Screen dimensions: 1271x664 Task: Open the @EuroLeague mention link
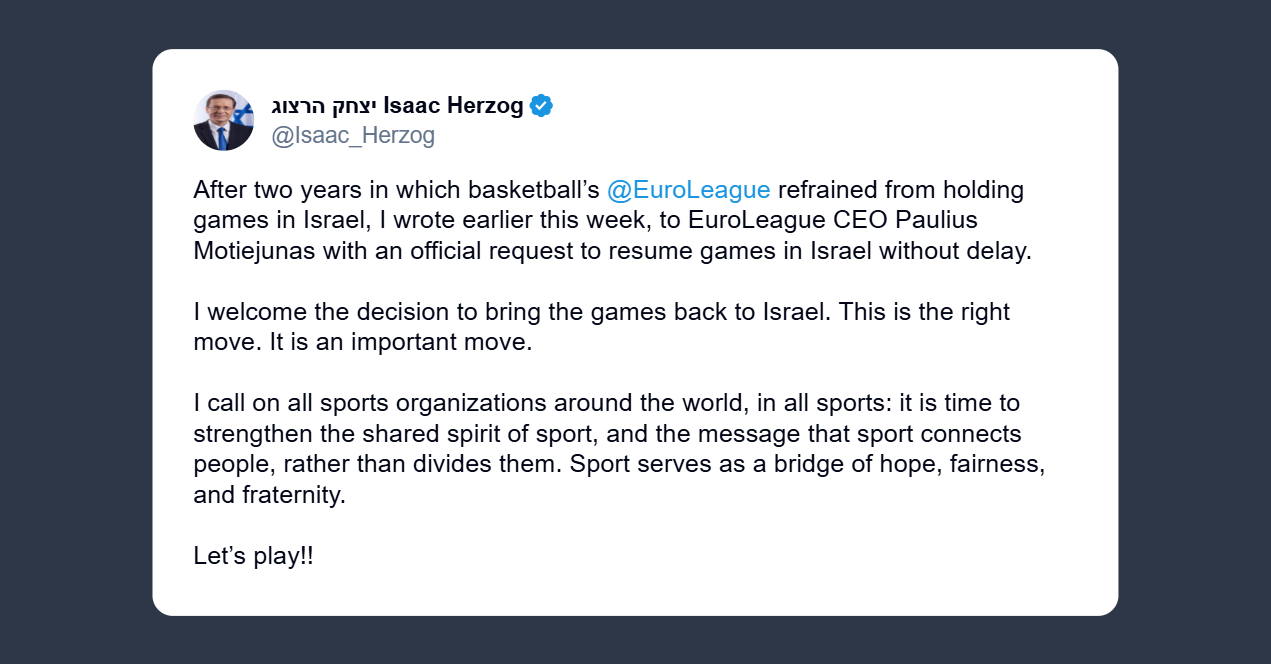[x=688, y=190]
